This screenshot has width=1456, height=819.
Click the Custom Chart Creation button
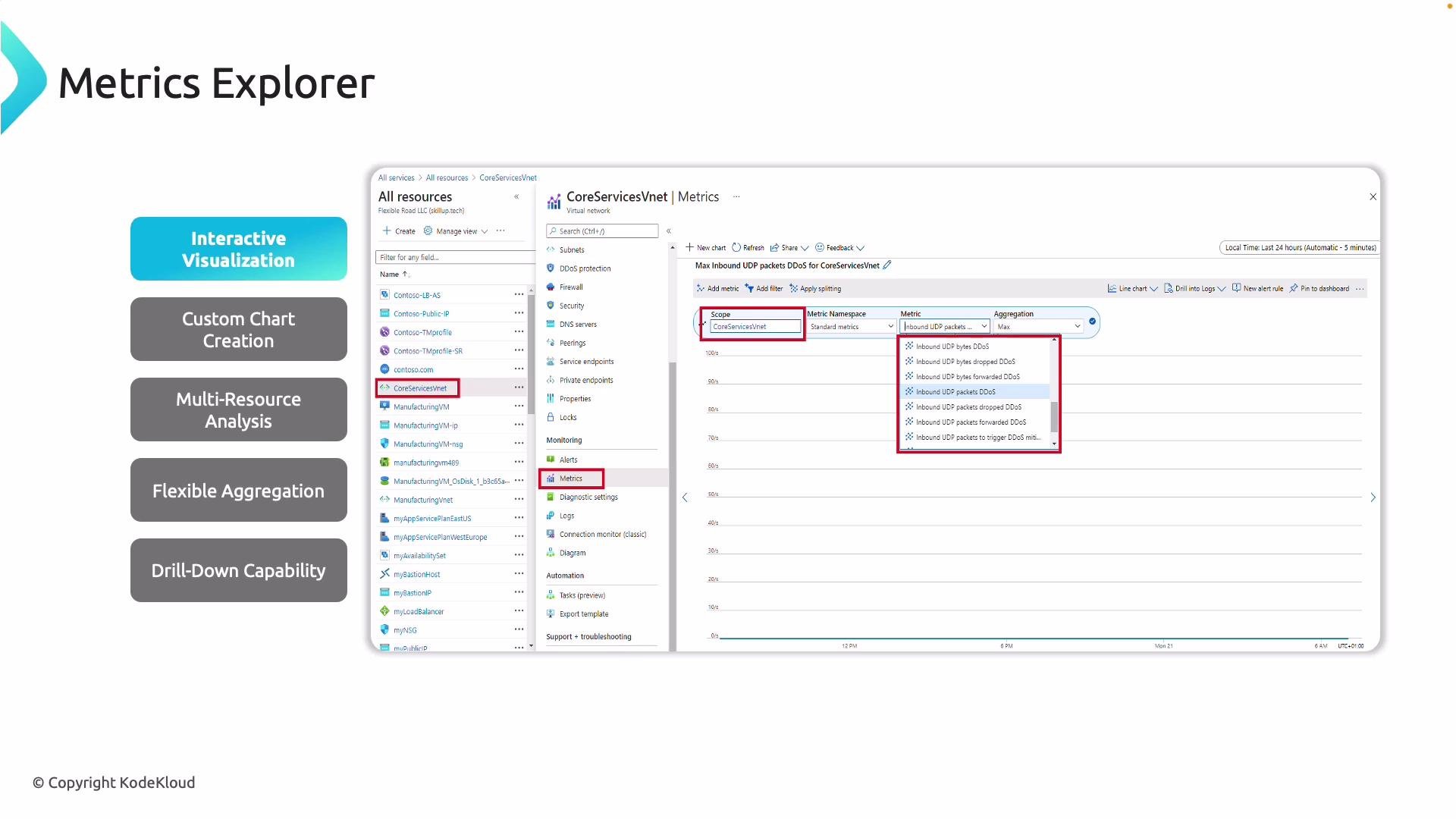(238, 329)
